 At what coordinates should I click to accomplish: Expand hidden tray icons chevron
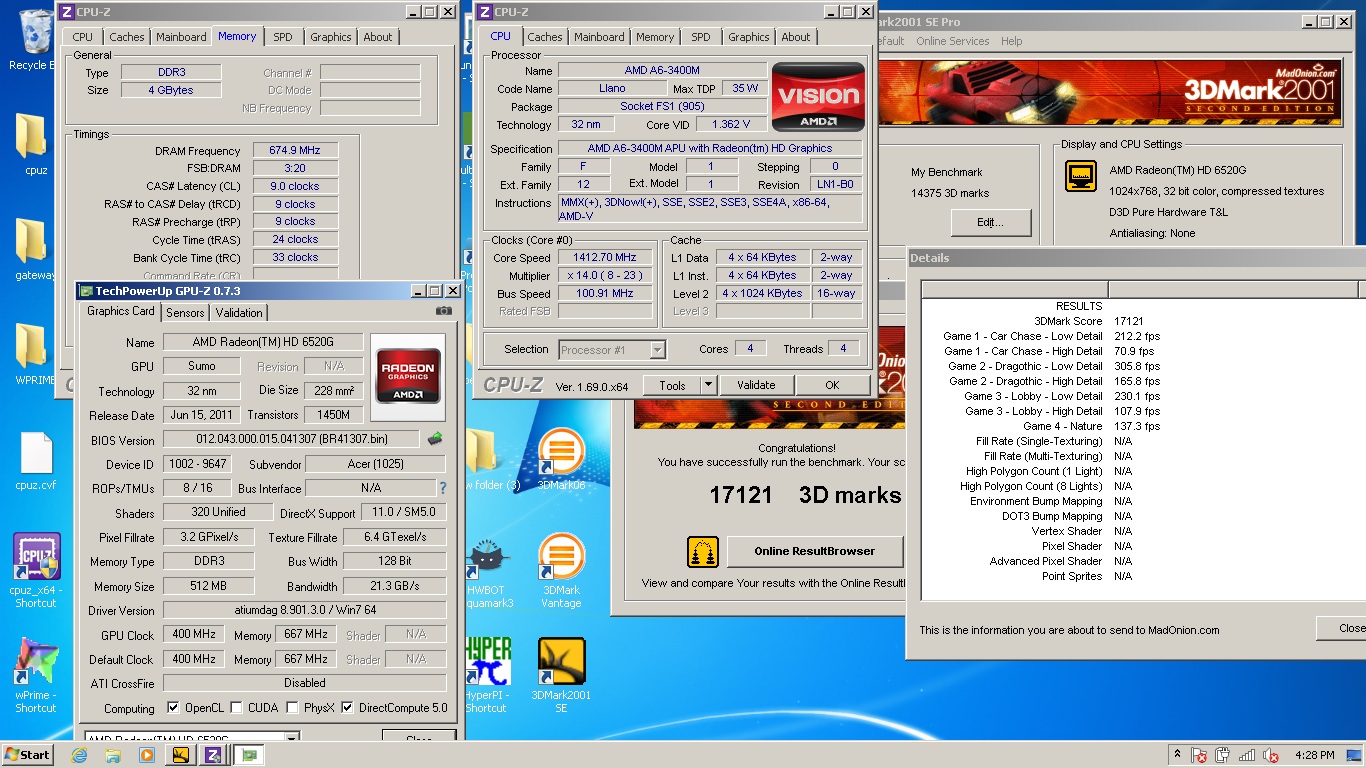tap(1177, 755)
